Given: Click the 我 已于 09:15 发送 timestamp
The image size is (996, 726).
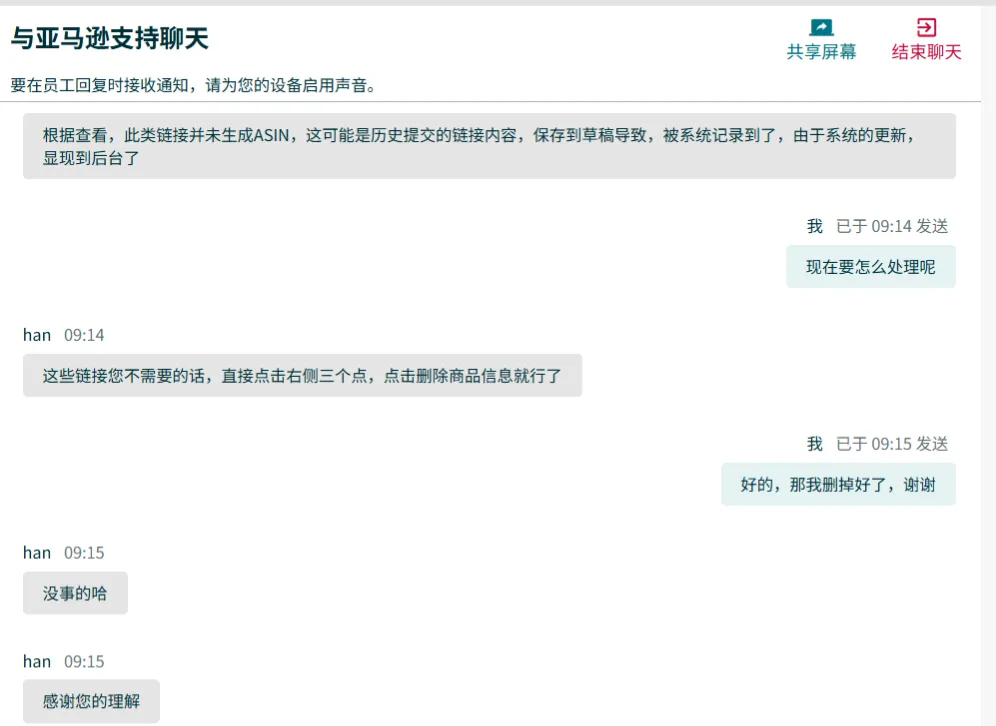Looking at the screenshot, I should pyautogui.click(x=877, y=443).
